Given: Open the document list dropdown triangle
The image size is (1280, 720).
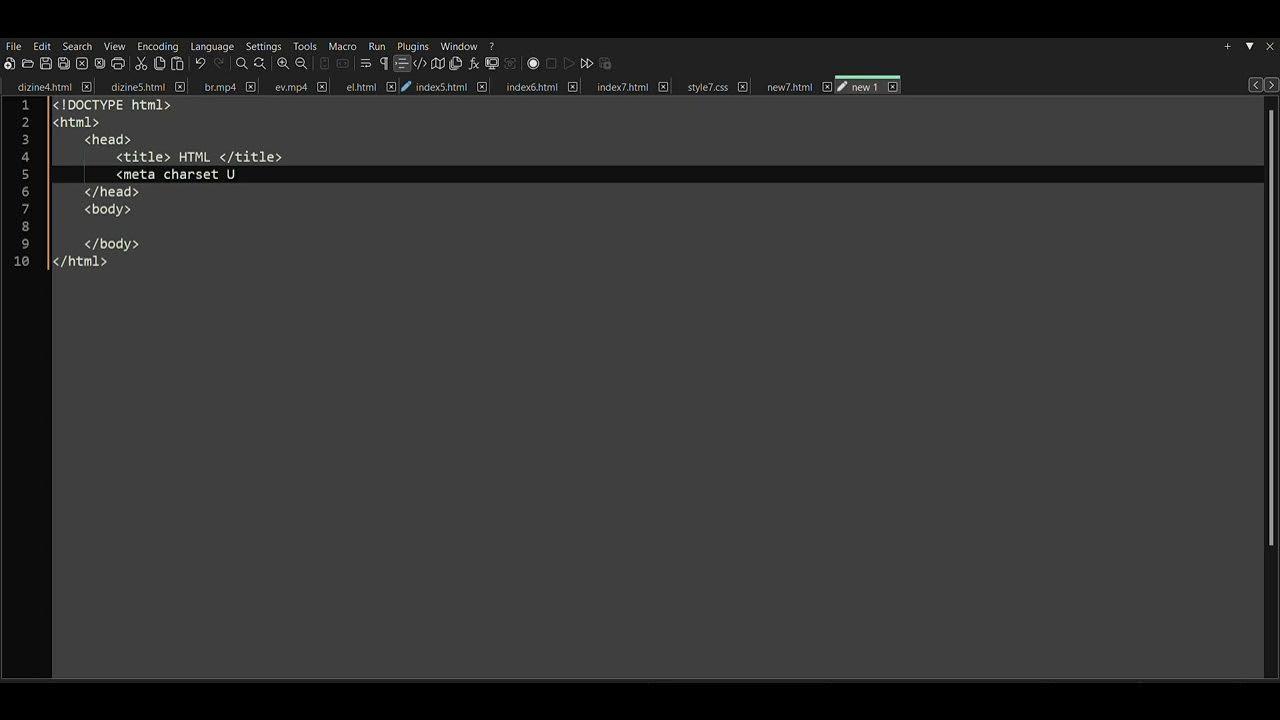Looking at the screenshot, I should pos(1249,46).
